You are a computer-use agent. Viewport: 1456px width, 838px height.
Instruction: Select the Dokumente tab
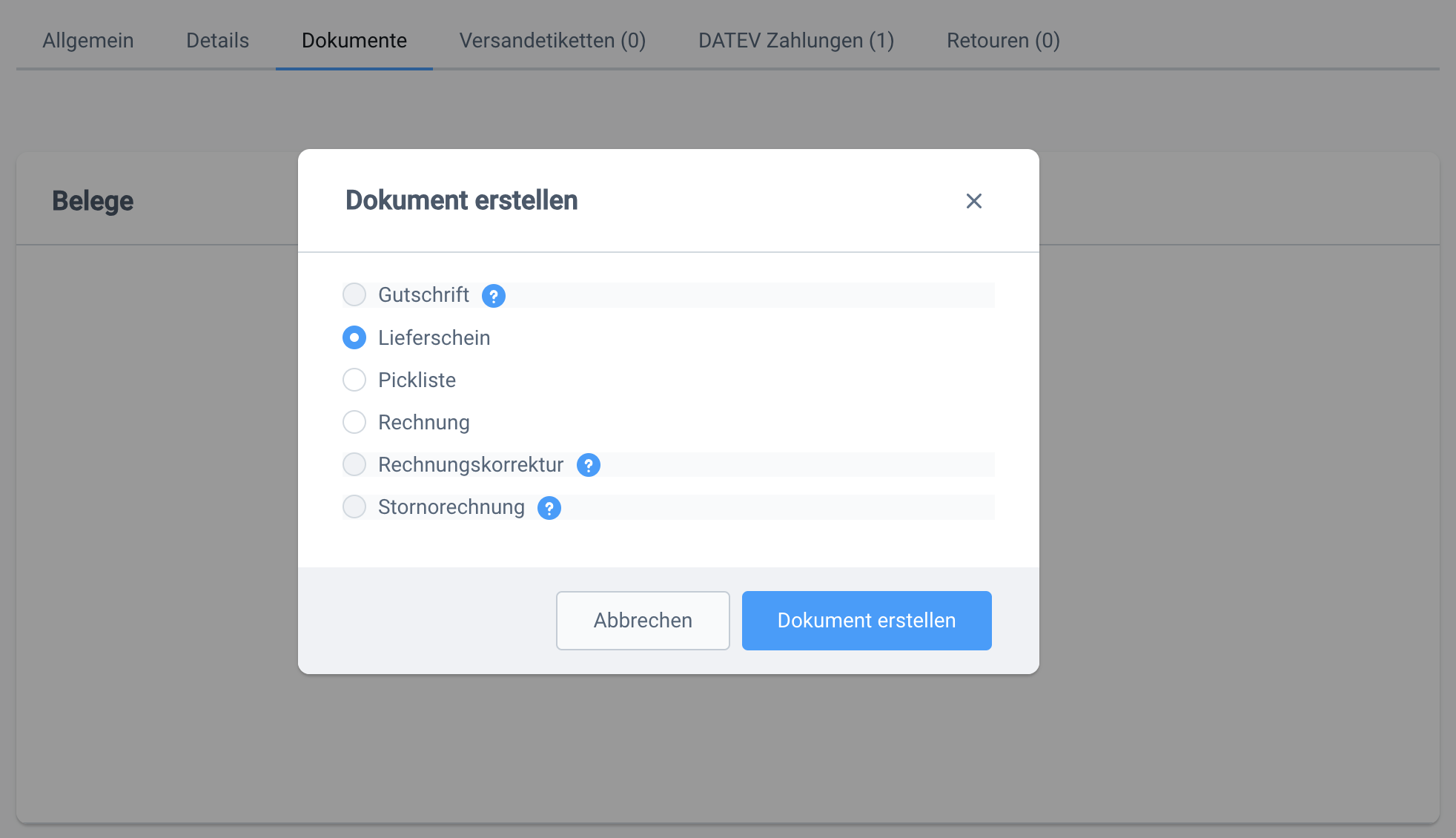354,41
